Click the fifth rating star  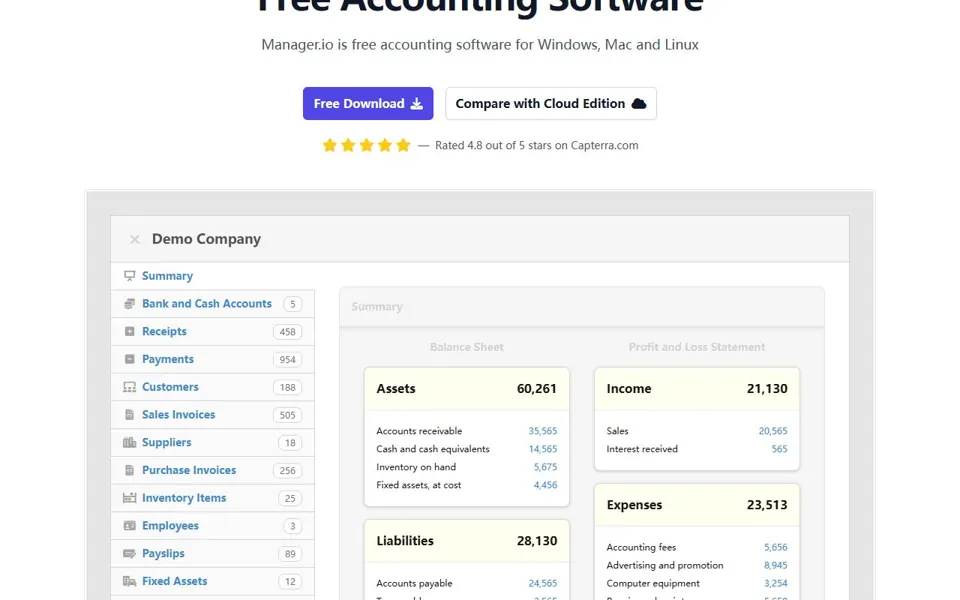(403, 145)
